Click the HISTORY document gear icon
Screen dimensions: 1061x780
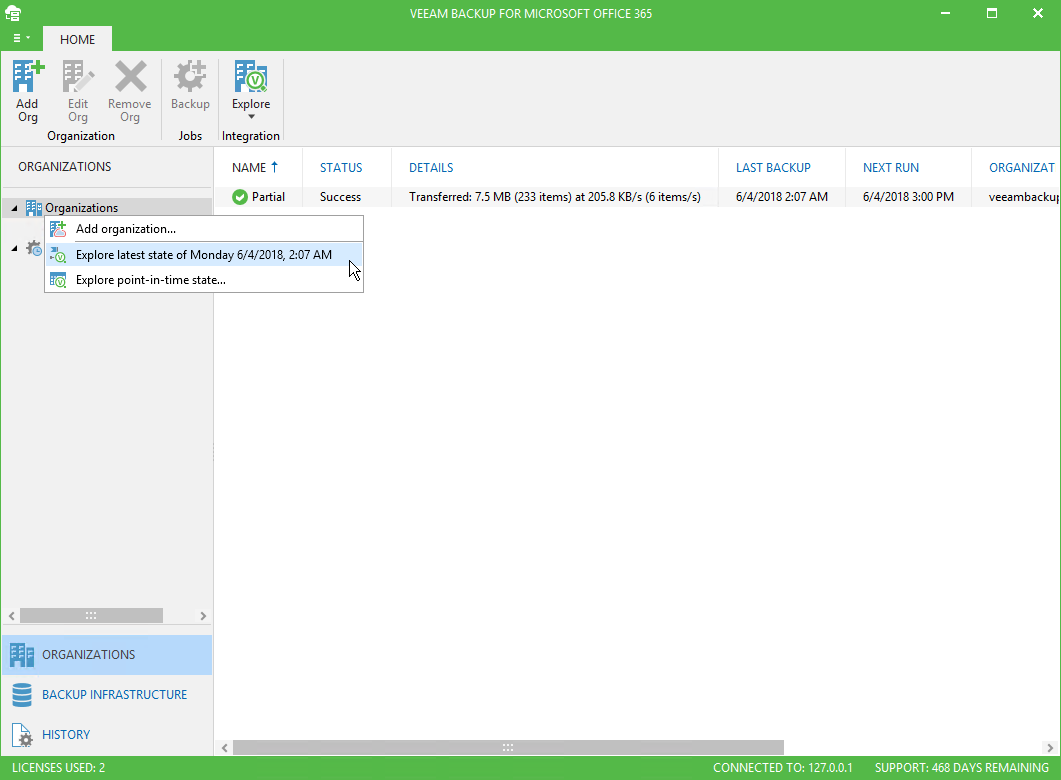click(x=22, y=735)
